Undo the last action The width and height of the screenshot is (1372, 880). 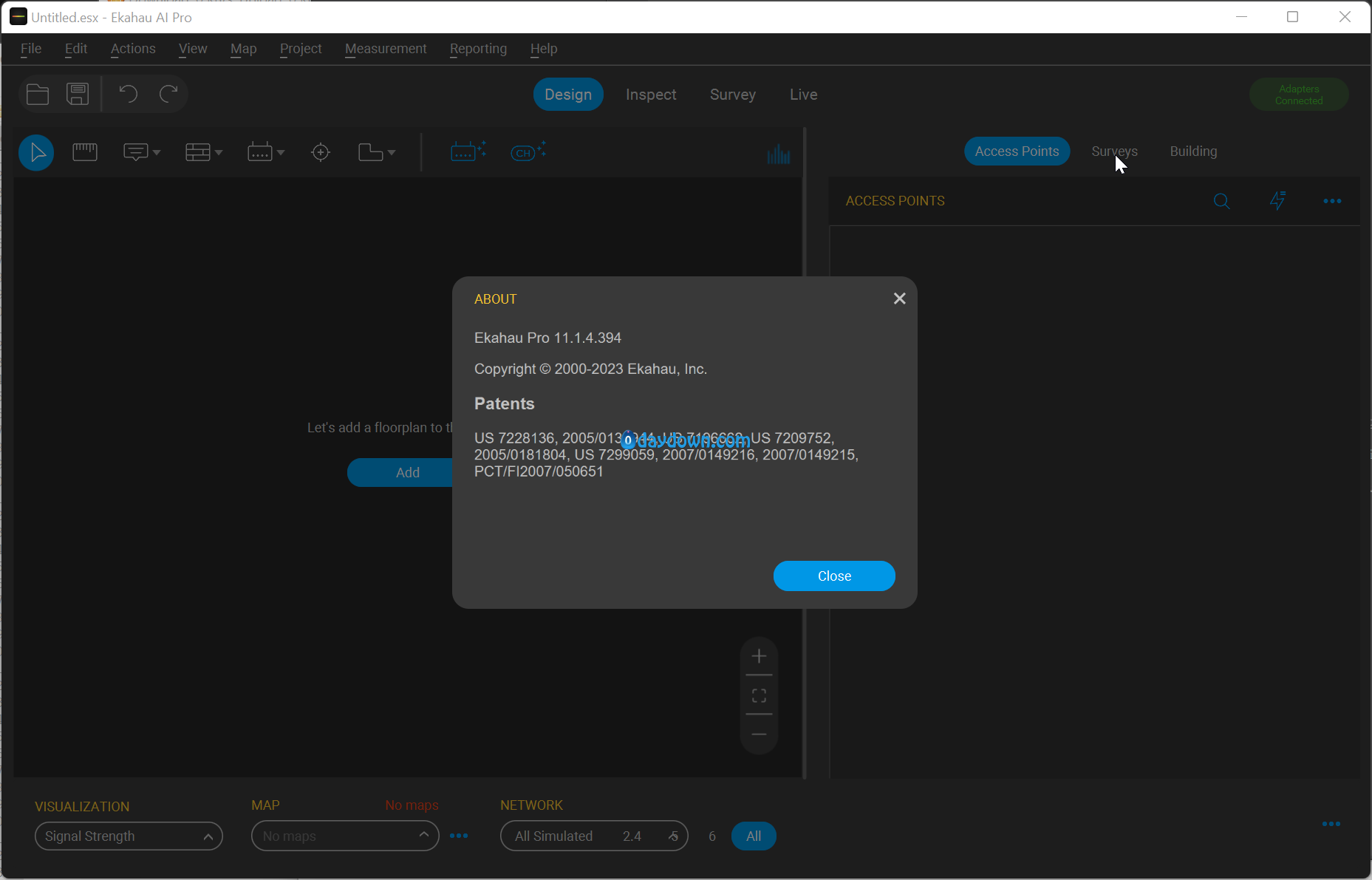click(x=128, y=94)
